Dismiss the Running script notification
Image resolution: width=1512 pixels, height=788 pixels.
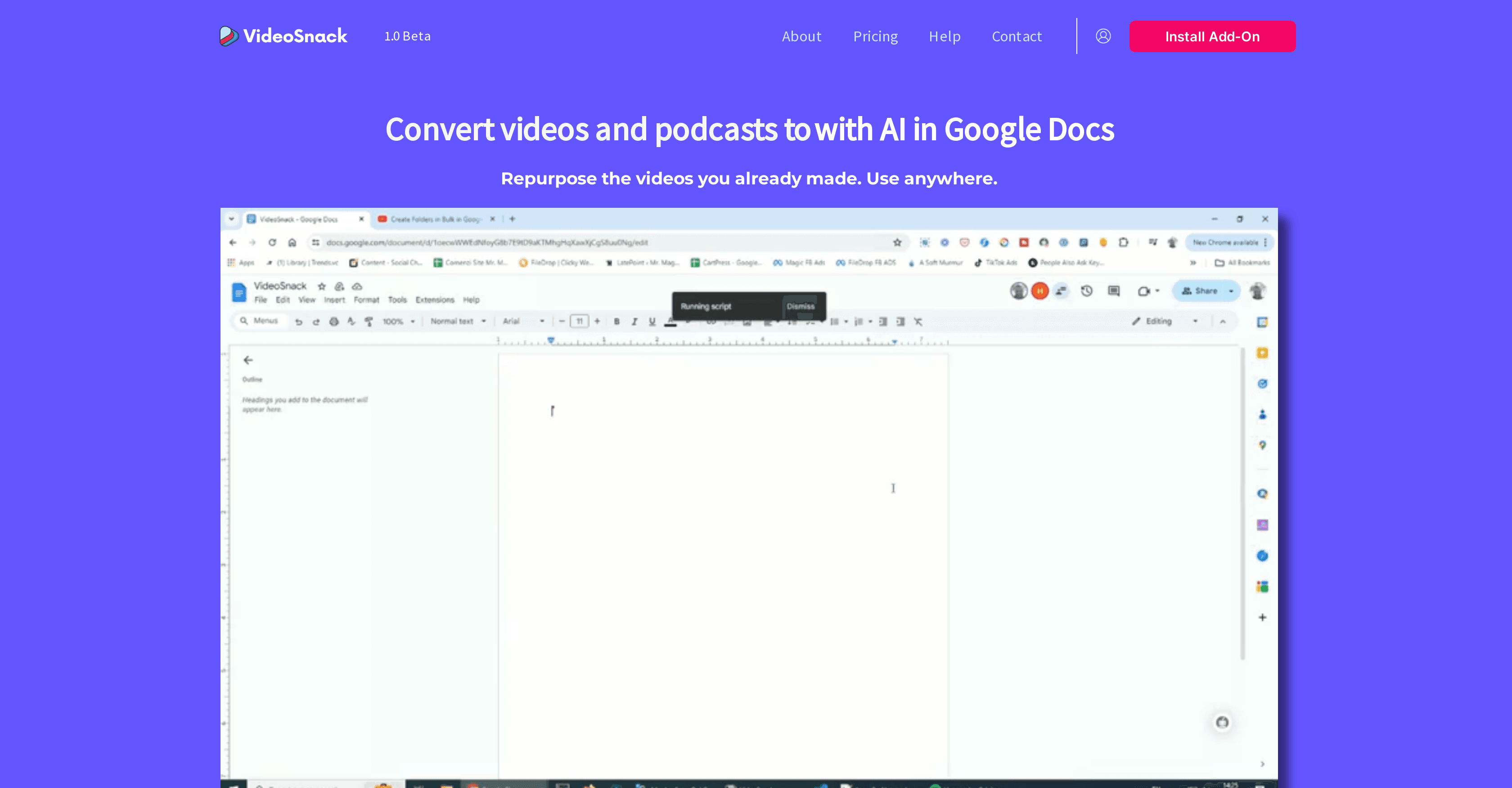(800, 306)
